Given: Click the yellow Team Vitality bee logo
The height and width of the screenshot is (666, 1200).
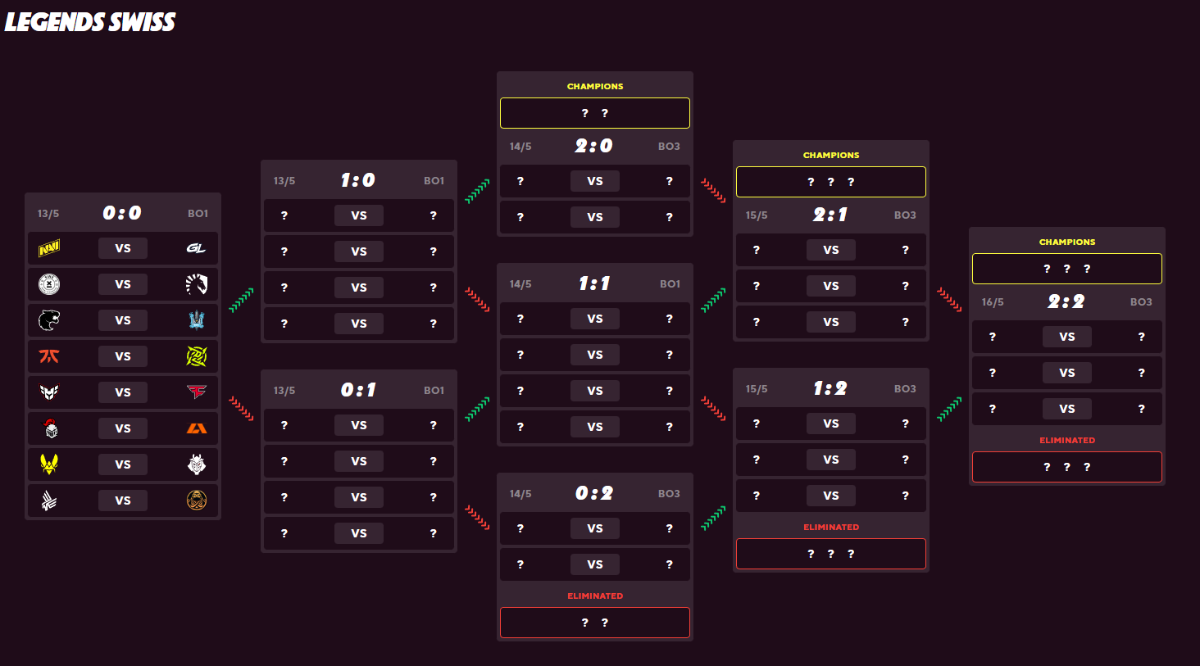Looking at the screenshot, I should (x=47, y=465).
